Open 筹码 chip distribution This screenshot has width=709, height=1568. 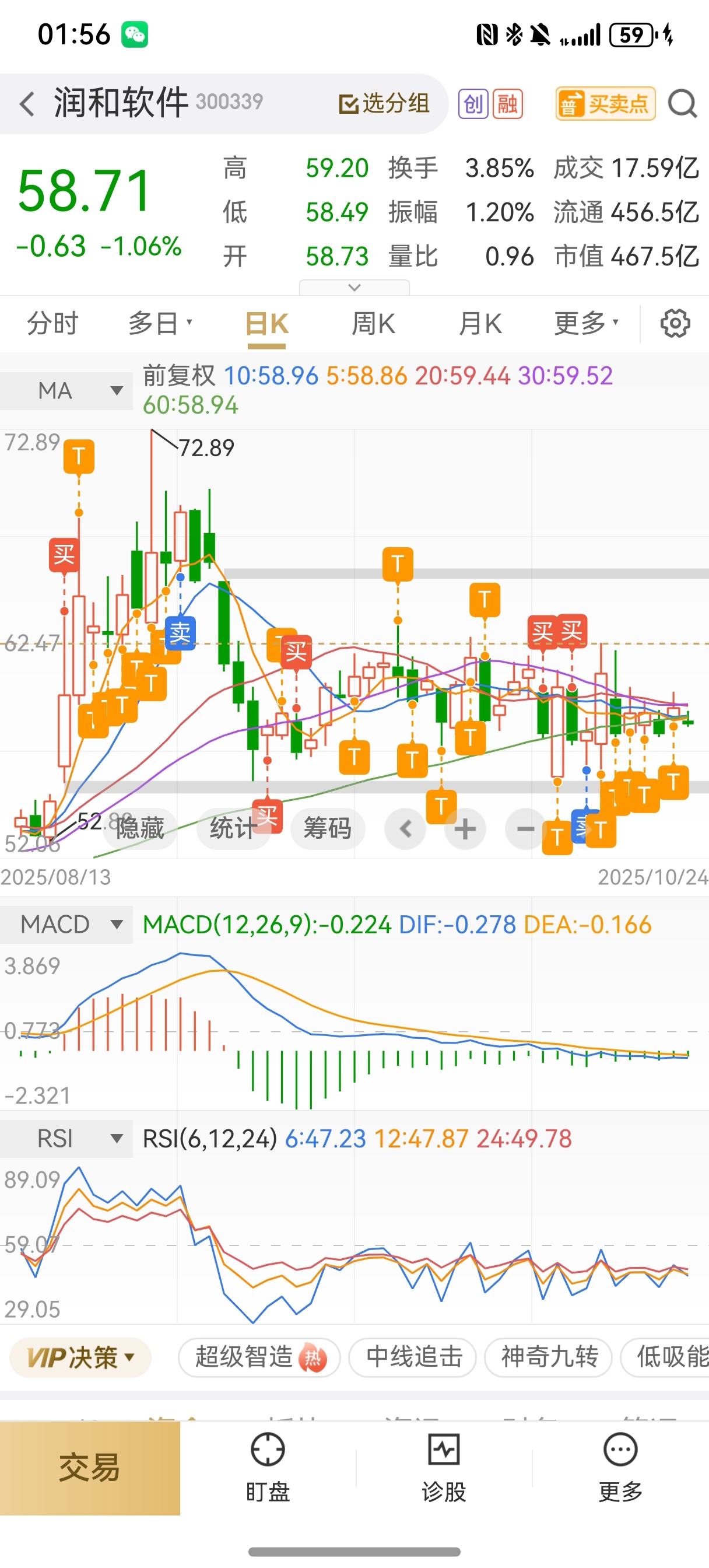coord(328,828)
